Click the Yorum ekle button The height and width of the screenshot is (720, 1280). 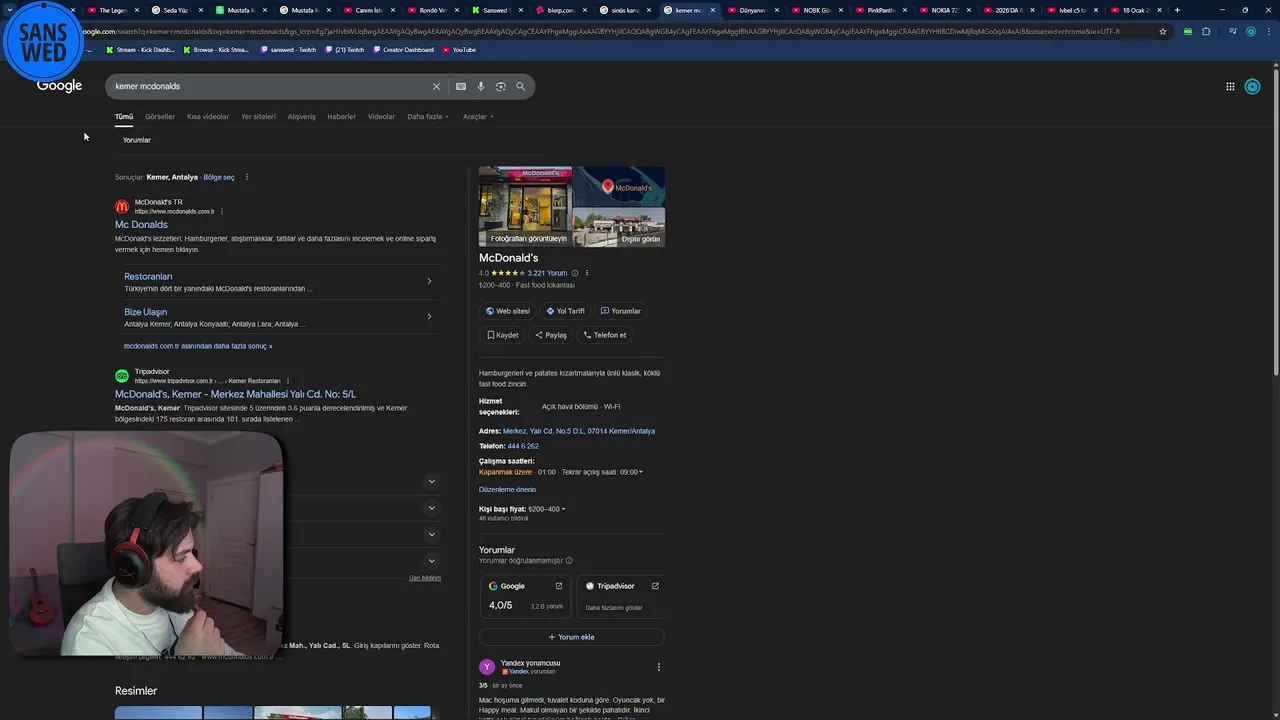coord(571,637)
